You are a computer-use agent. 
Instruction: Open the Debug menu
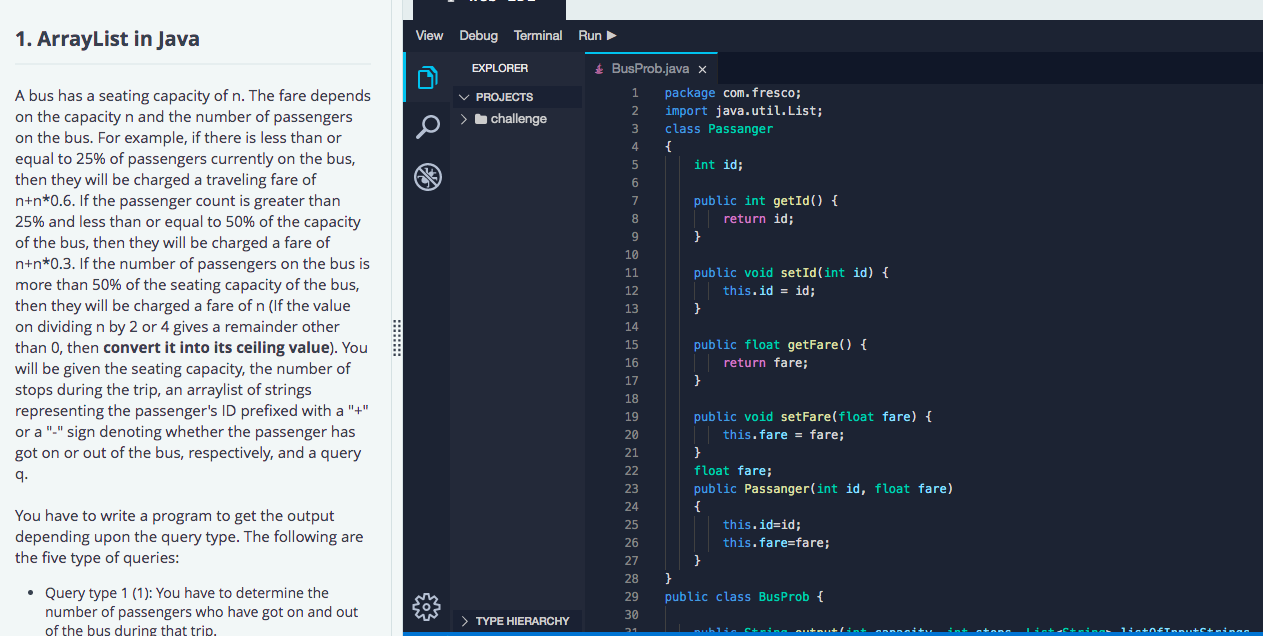[478, 35]
